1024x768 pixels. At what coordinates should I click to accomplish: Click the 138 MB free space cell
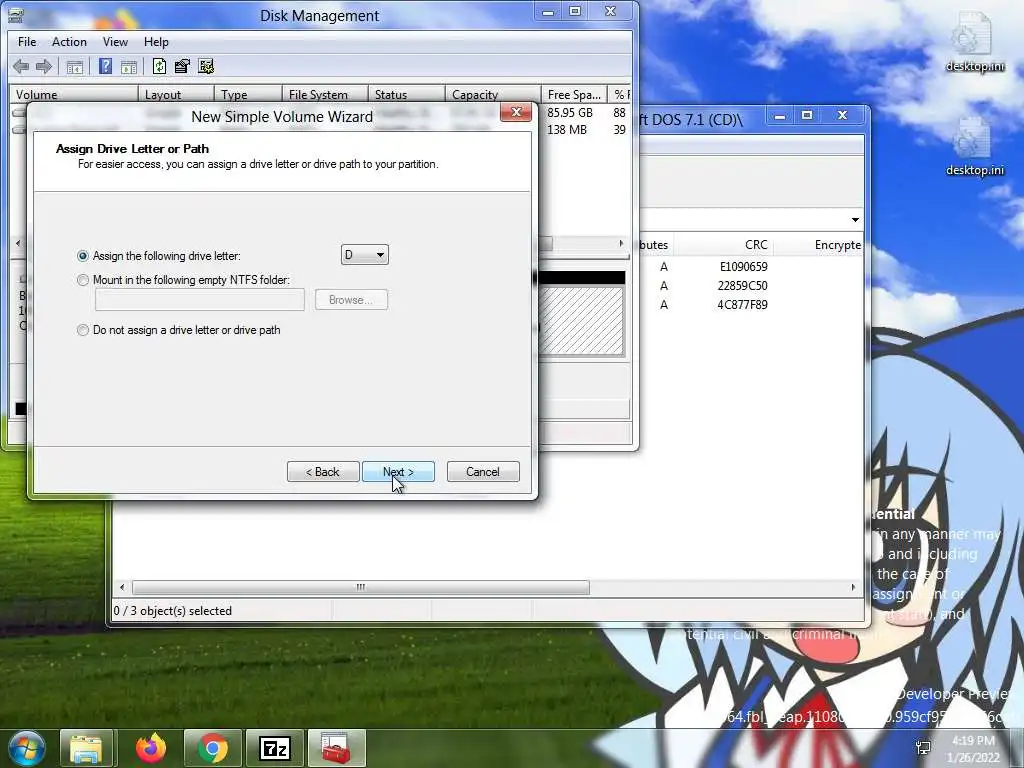point(566,129)
